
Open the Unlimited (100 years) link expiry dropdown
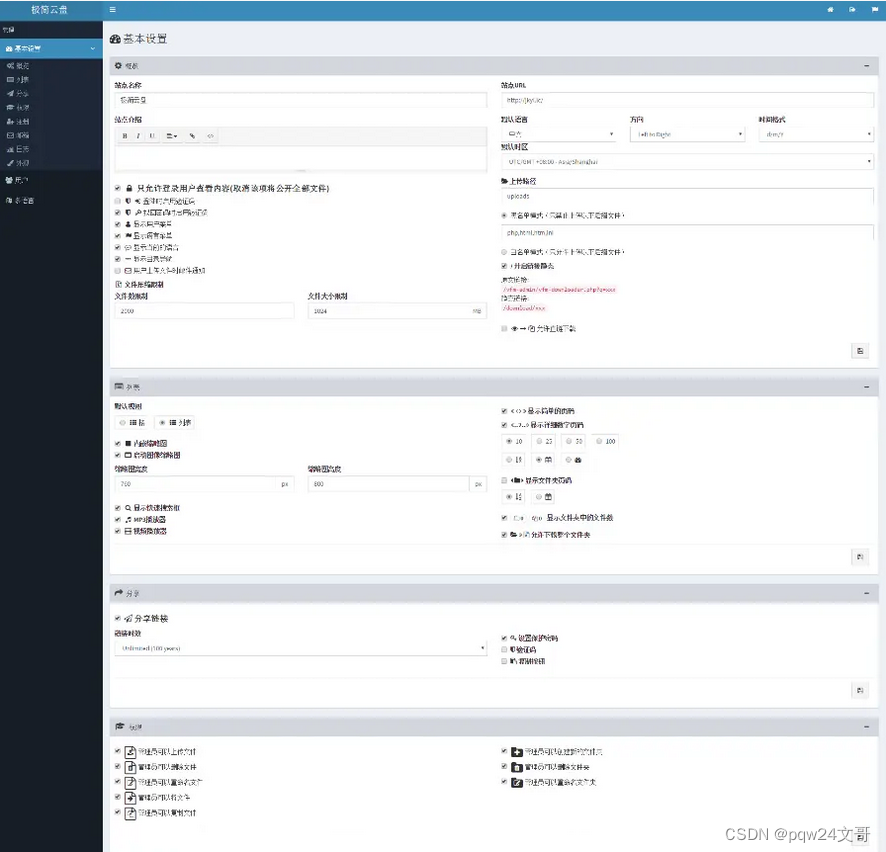click(x=301, y=648)
